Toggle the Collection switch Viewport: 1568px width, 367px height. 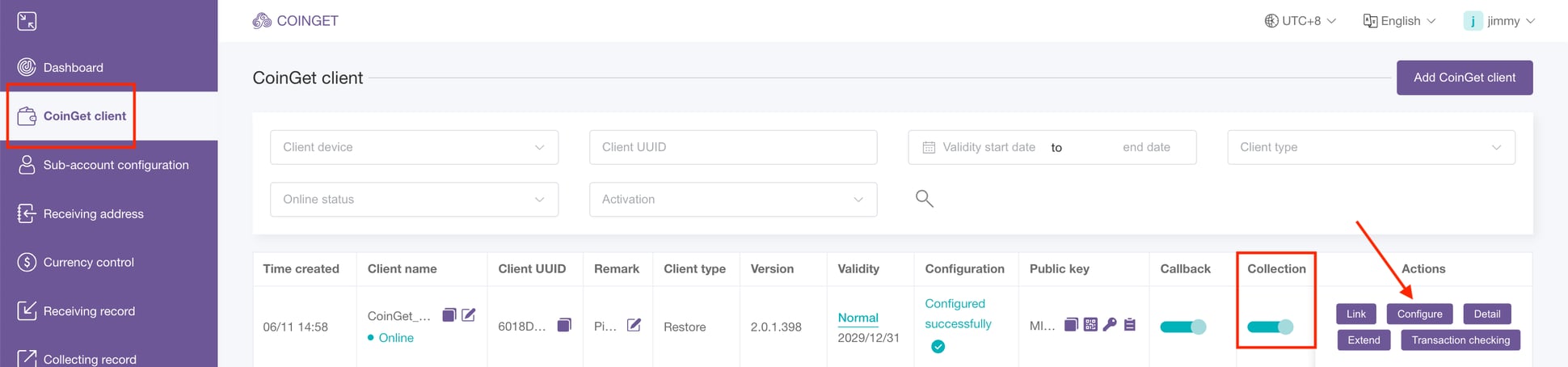(1271, 327)
